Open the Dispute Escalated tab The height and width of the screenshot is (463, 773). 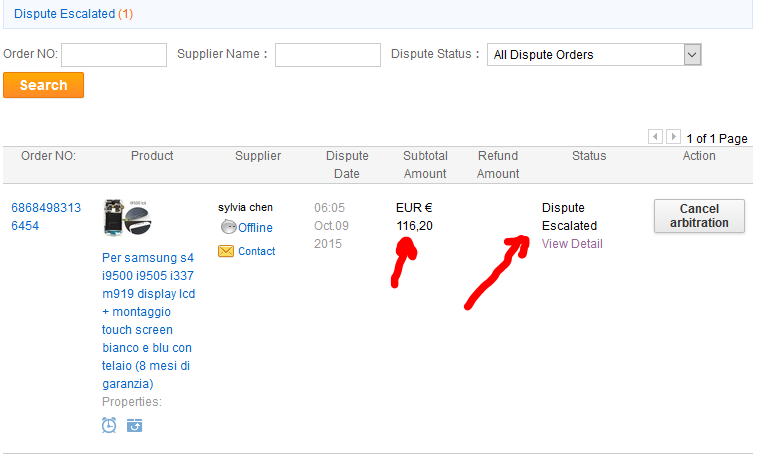(73, 14)
